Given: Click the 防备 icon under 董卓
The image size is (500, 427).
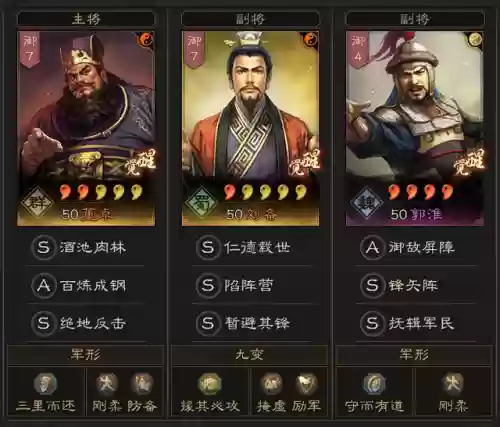Looking at the screenshot, I should point(142,384).
